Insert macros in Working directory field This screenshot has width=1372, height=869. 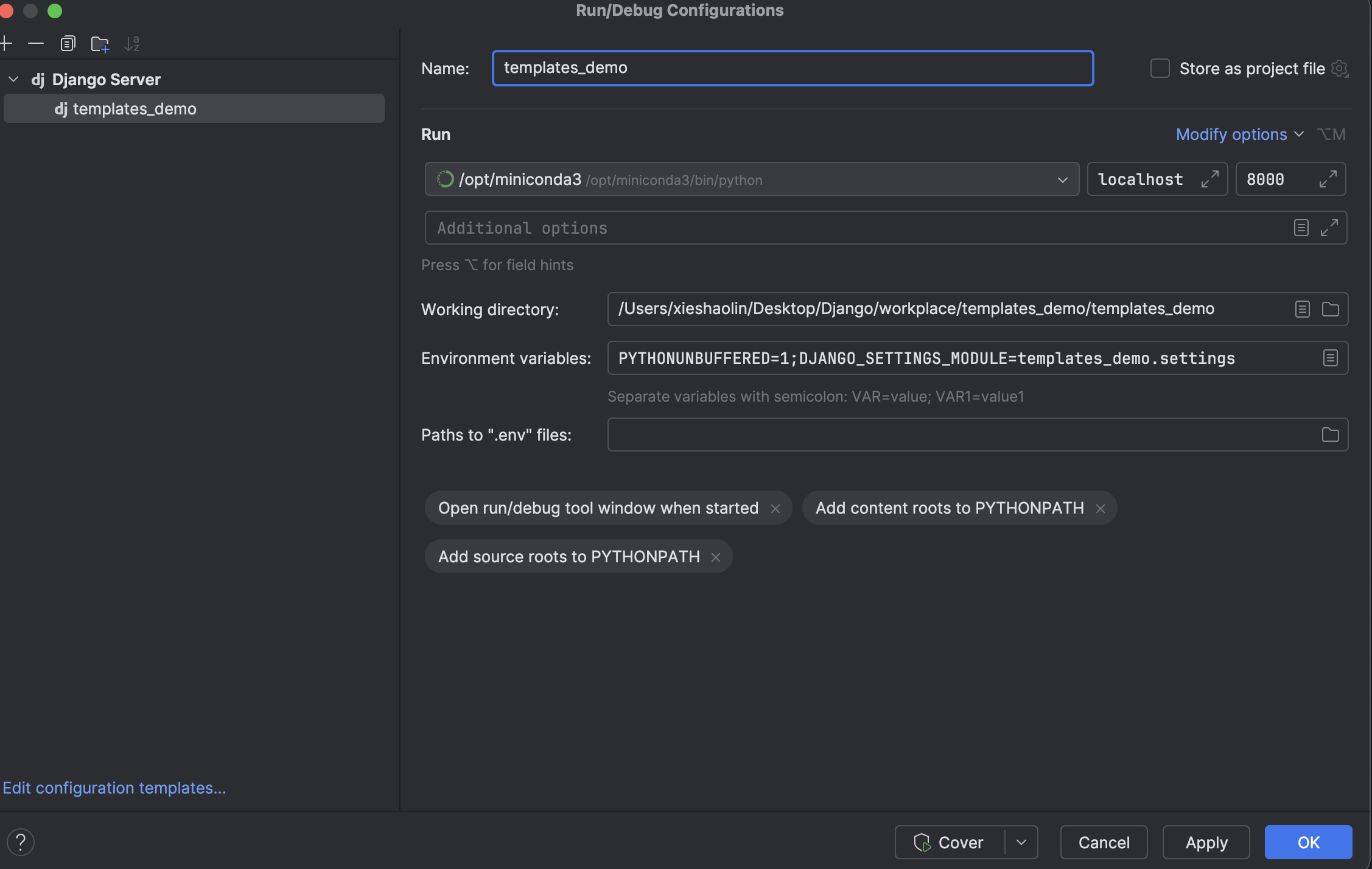tap(1303, 309)
